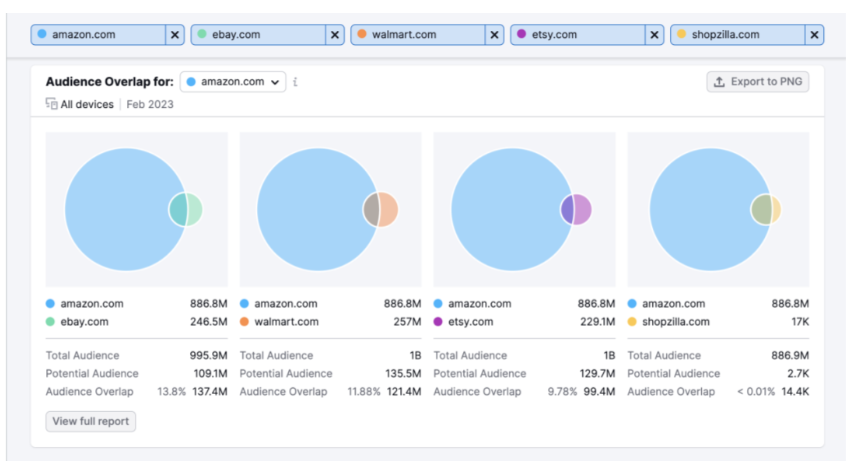Click Potential Audience value 129.7M
Image resolution: width=860 pixels, height=471 pixels.
tap(597, 373)
